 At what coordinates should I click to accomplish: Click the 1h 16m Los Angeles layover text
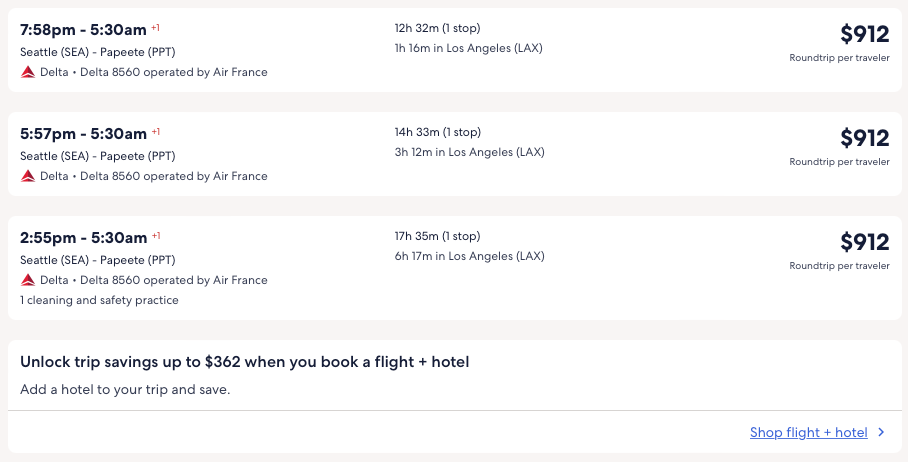469,48
